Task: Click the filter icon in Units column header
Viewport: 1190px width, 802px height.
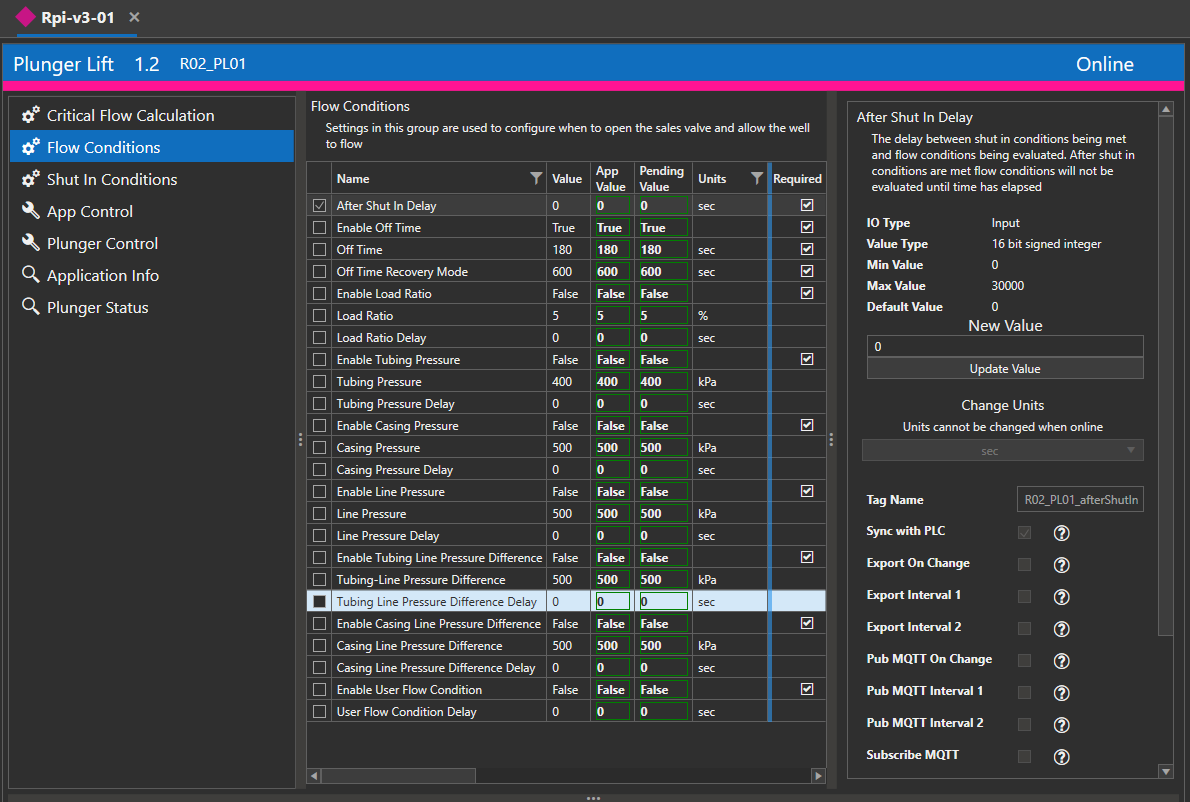Action: [x=757, y=178]
